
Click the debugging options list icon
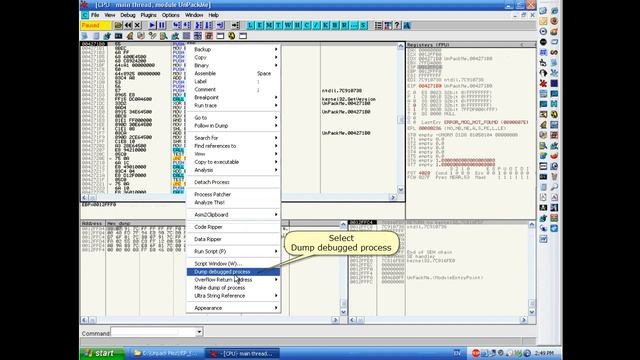pos(378,25)
